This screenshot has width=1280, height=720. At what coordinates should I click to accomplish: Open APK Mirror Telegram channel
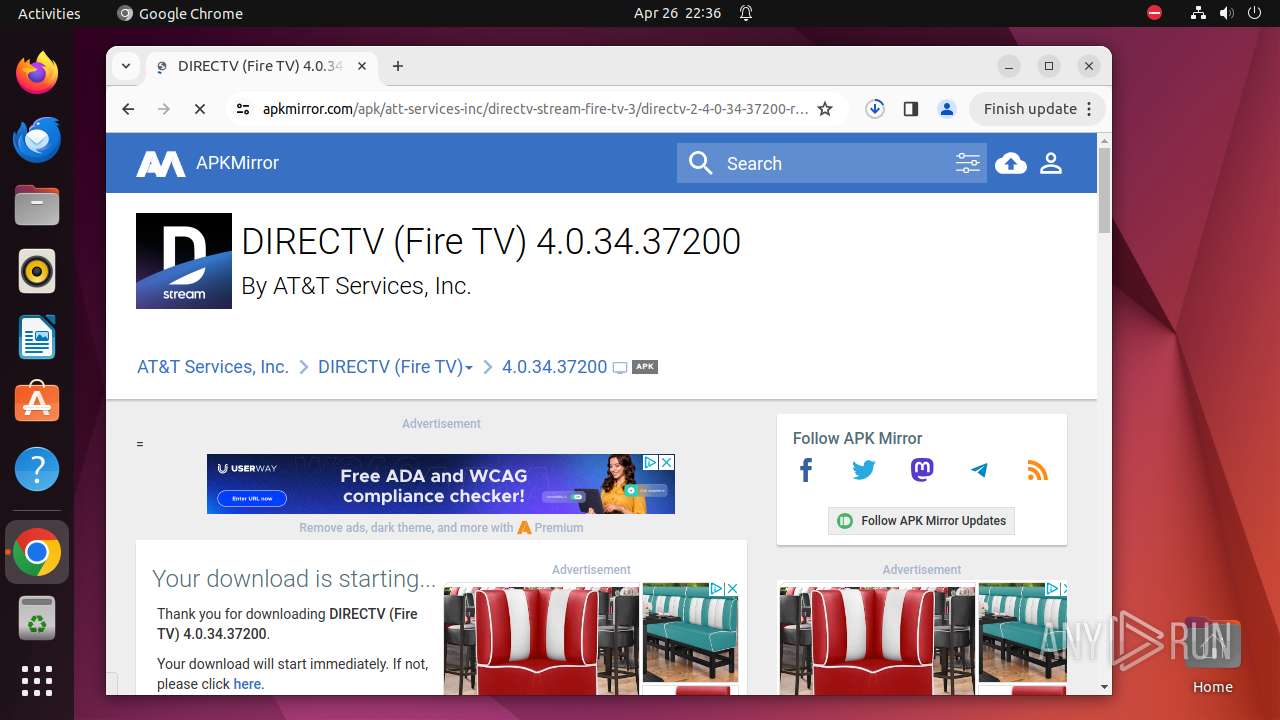click(979, 470)
